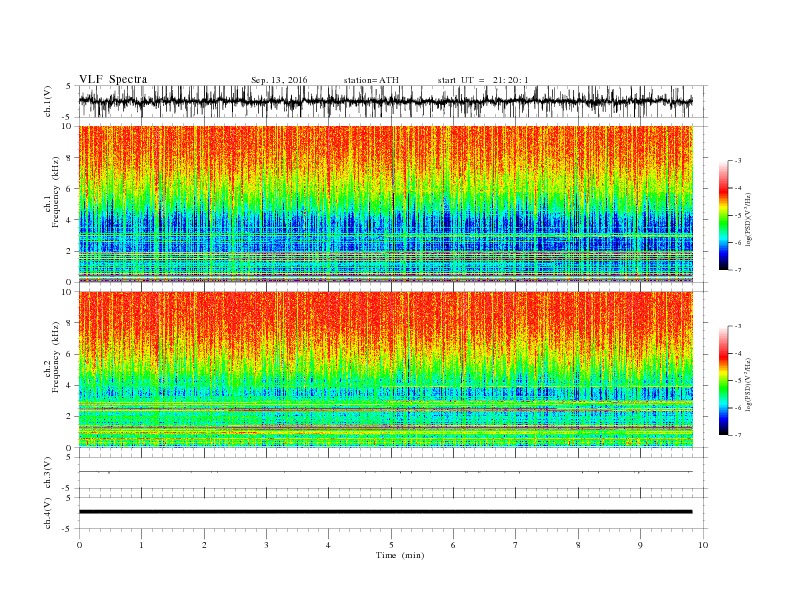Click the "9" minute tick label

point(640,545)
